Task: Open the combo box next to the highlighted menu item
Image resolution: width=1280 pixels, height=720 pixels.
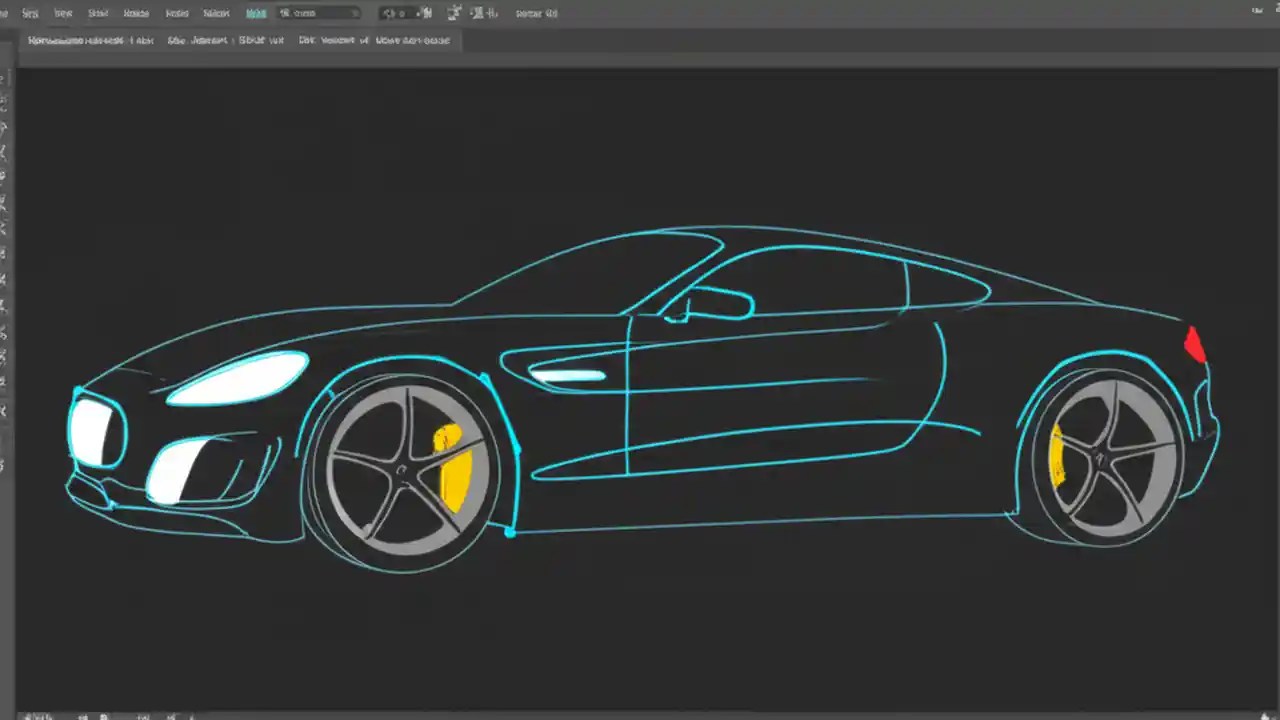Action: [x=318, y=13]
